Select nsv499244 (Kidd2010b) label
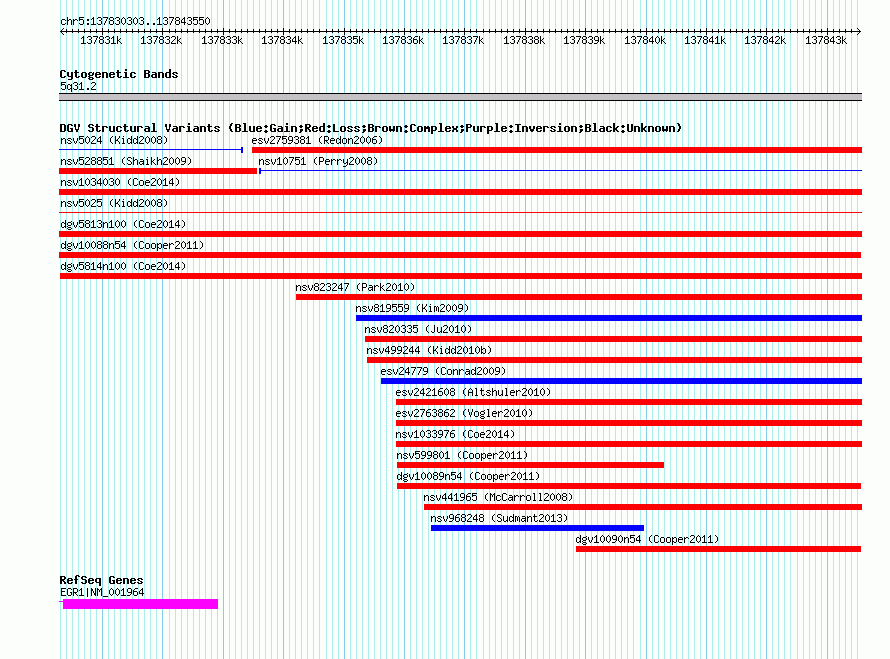The height and width of the screenshot is (659, 890). click(429, 350)
